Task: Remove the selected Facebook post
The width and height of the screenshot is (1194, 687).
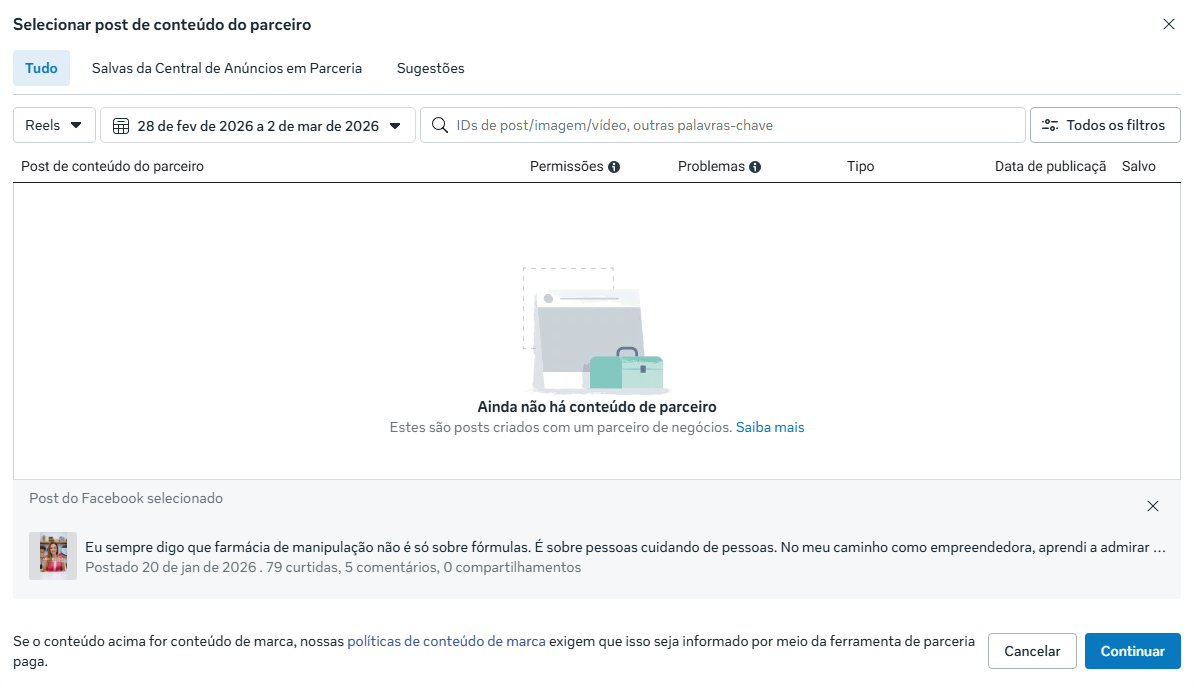Action: click(x=1152, y=506)
